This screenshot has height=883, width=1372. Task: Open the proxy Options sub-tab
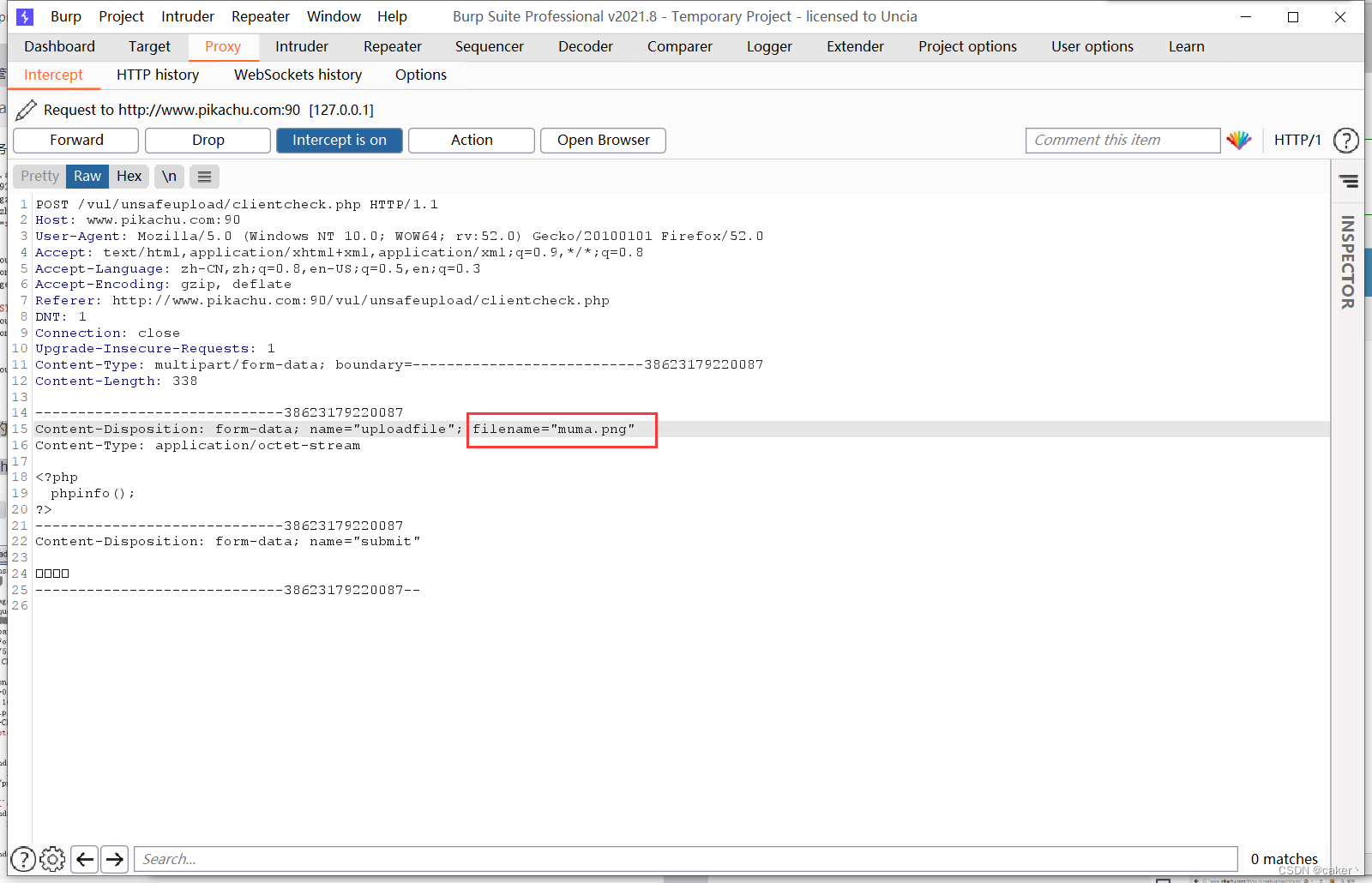pos(421,75)
